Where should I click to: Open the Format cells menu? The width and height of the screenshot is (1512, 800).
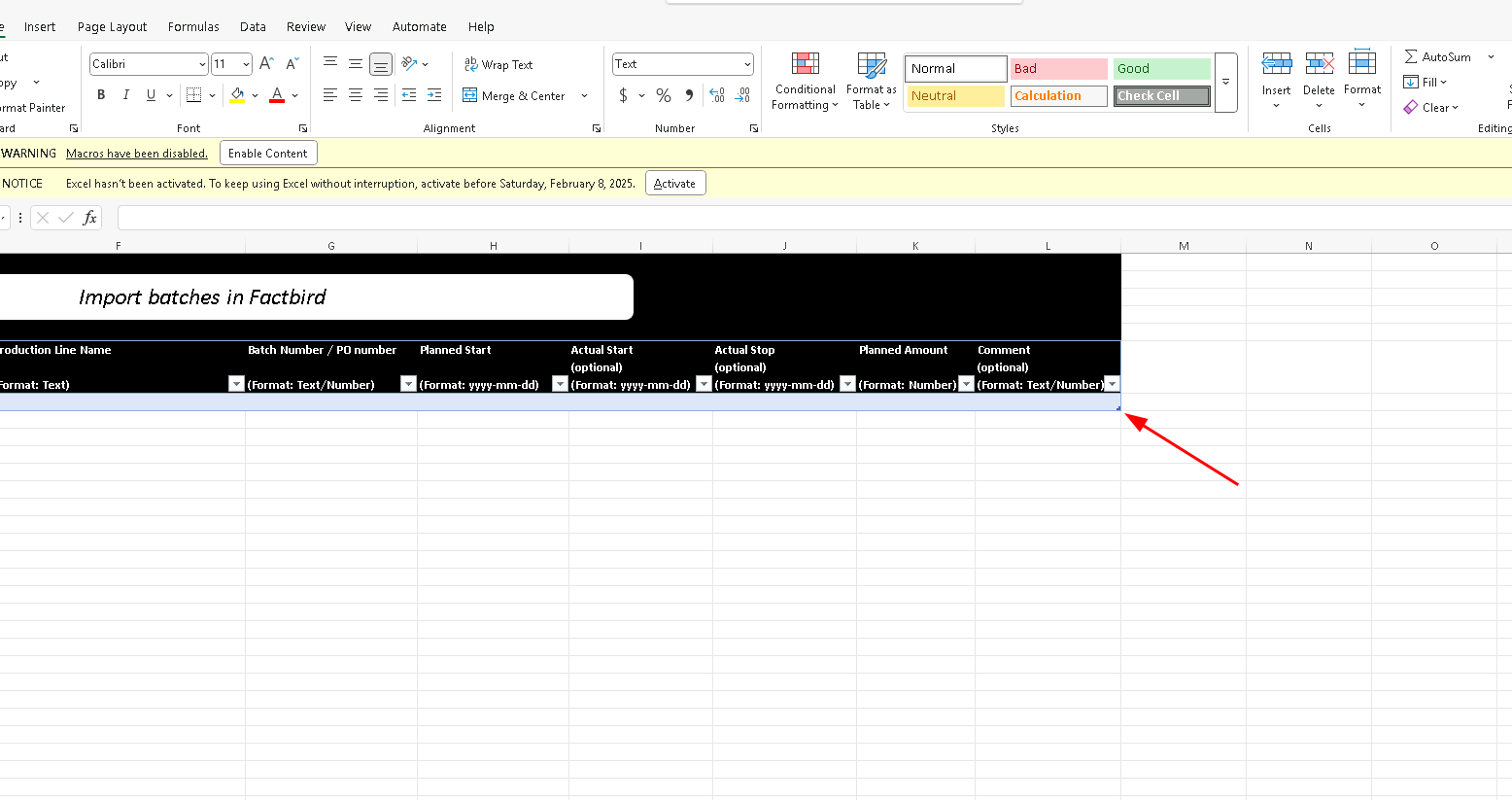click(x=1362, y=80)
